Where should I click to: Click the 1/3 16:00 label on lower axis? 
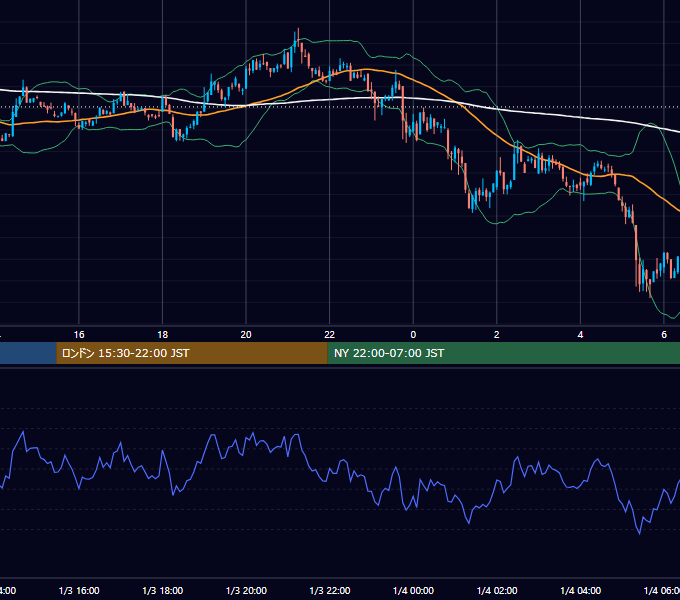[79, 590]
